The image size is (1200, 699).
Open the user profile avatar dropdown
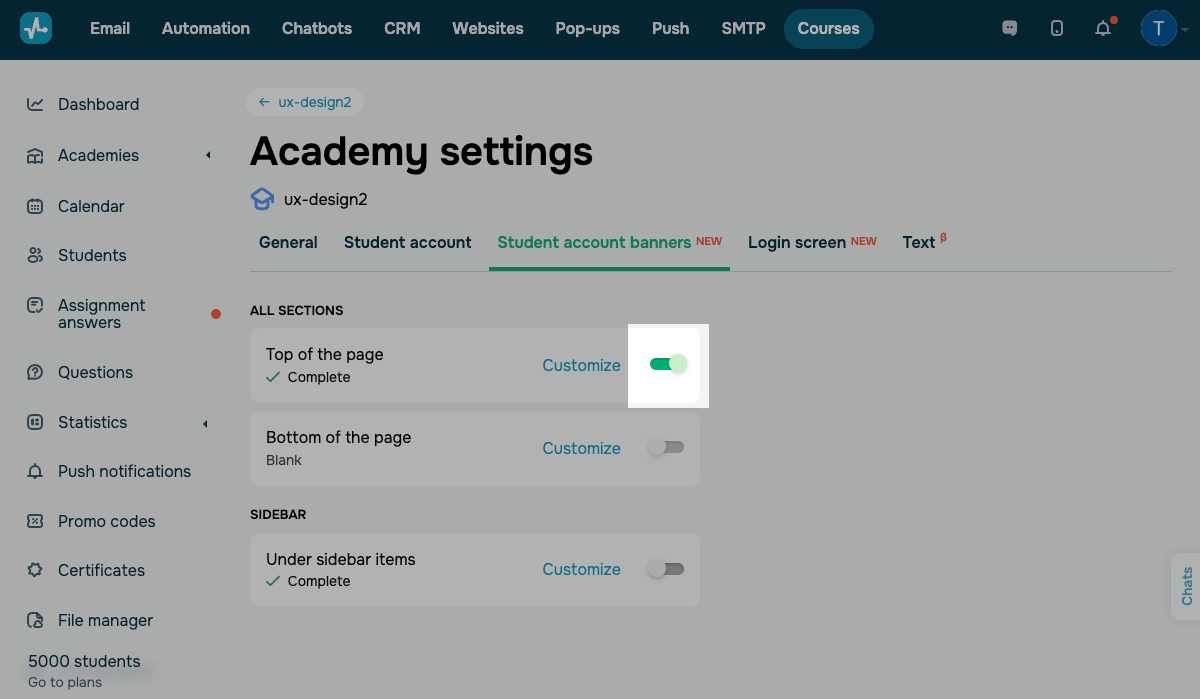click(x=1160, y=28)
